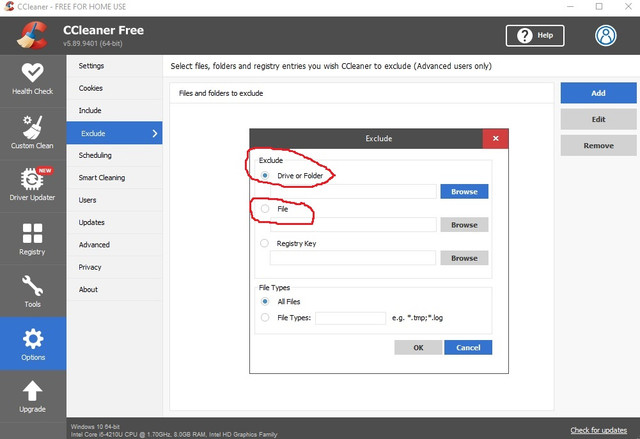The width and height of the screenshot is (640, 439).
Task: Select the Exclude options page
Action: (114, 133)
